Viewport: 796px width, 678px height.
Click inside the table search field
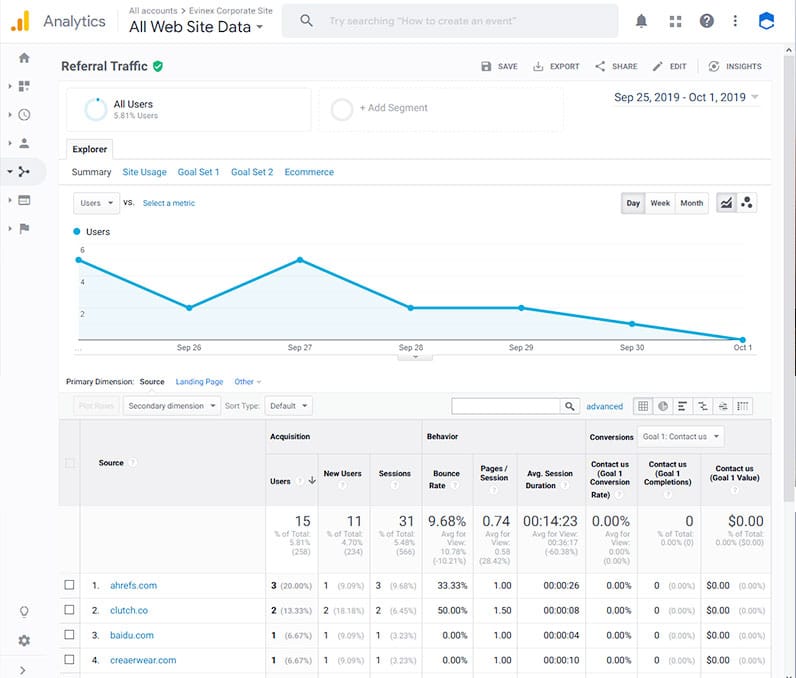coord(506,406)
